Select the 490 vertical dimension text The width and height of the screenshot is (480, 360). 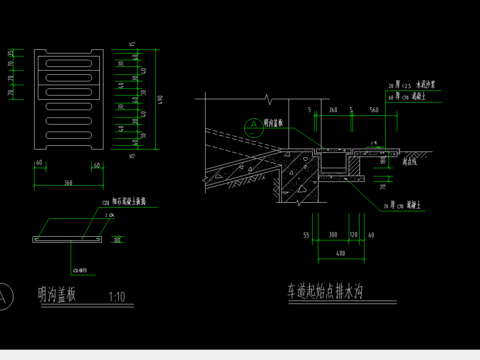point(160,99)
